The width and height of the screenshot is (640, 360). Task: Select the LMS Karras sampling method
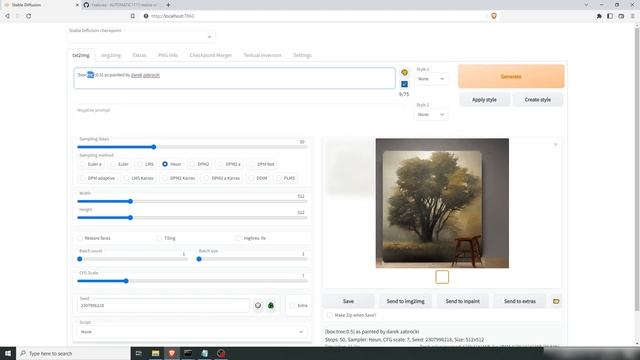[139, 178]
